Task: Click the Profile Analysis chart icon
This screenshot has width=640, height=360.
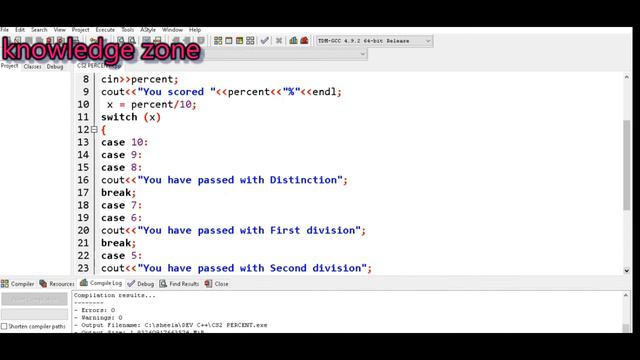Action: pyautogui.click(x=293, y=40)
